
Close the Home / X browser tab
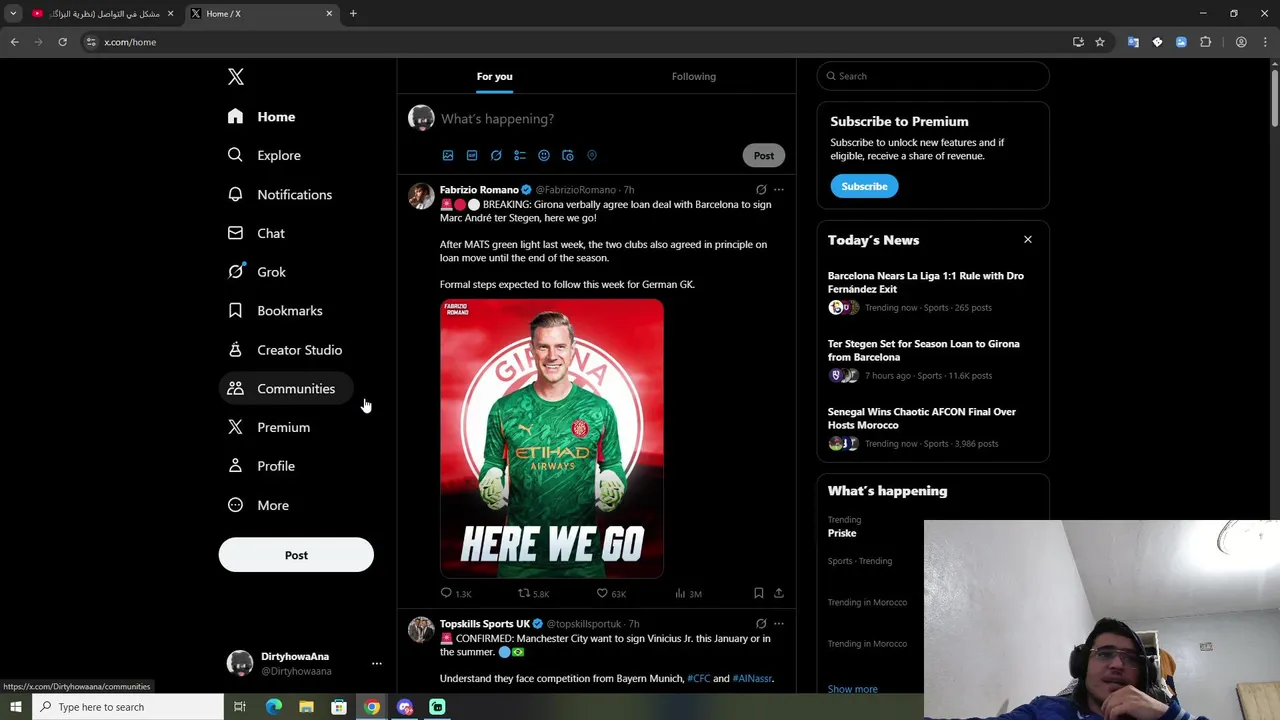pyautogui.click(x=329, y=14)
